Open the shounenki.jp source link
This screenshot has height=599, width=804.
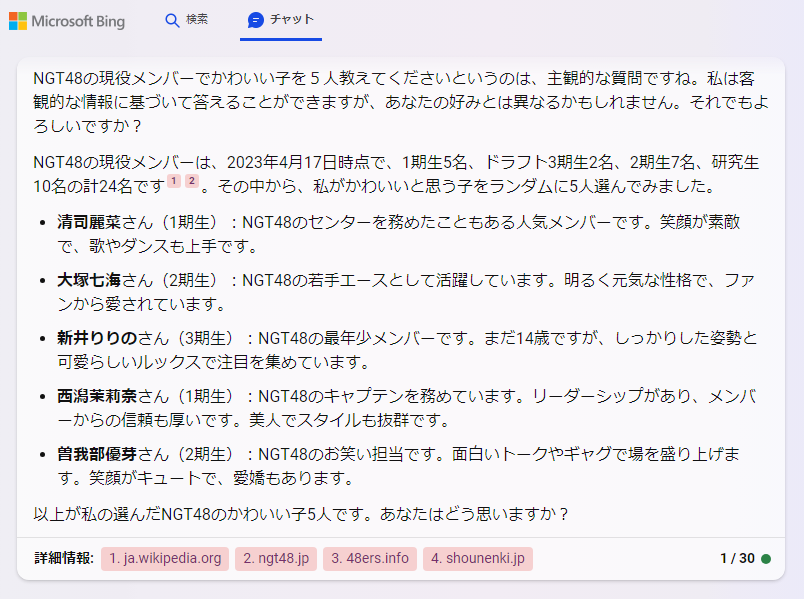478,558
